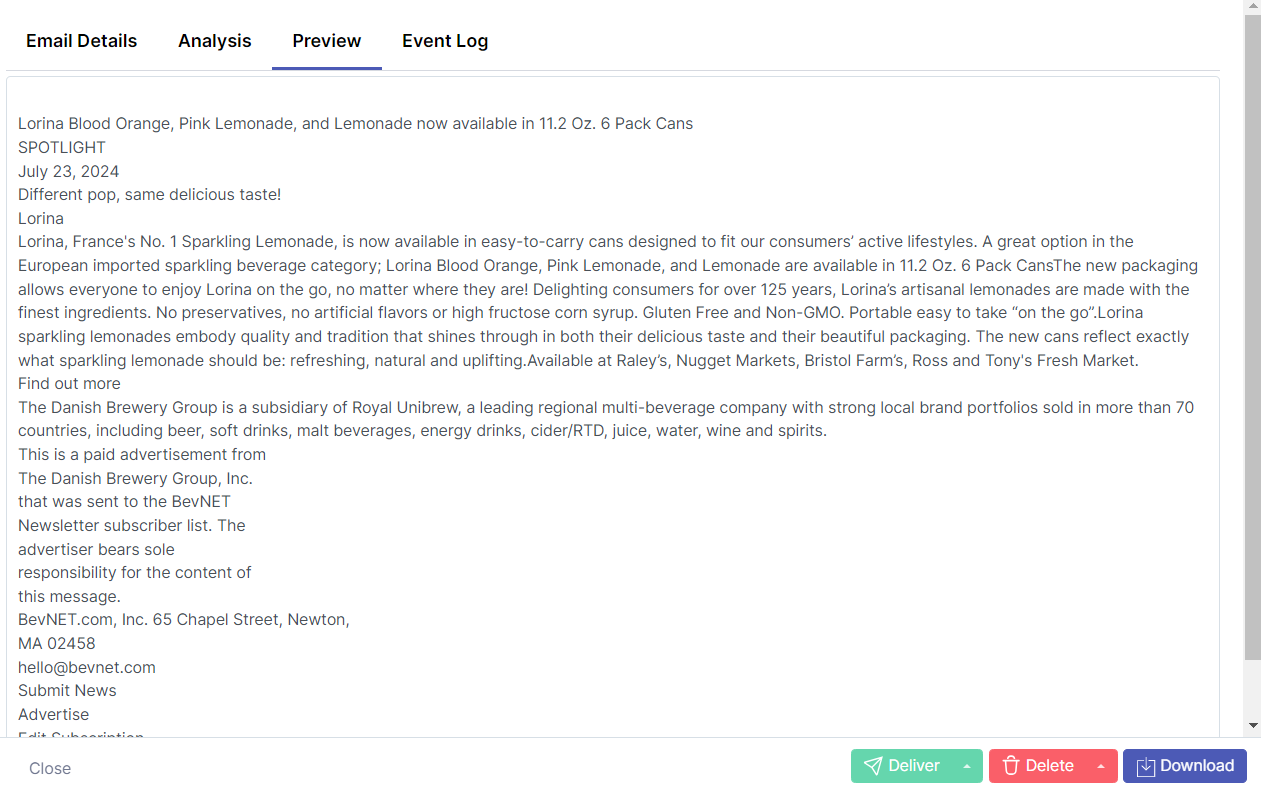Open the Analysis tab
This screenshot has height=799, width=1261.
pos(215,41)
